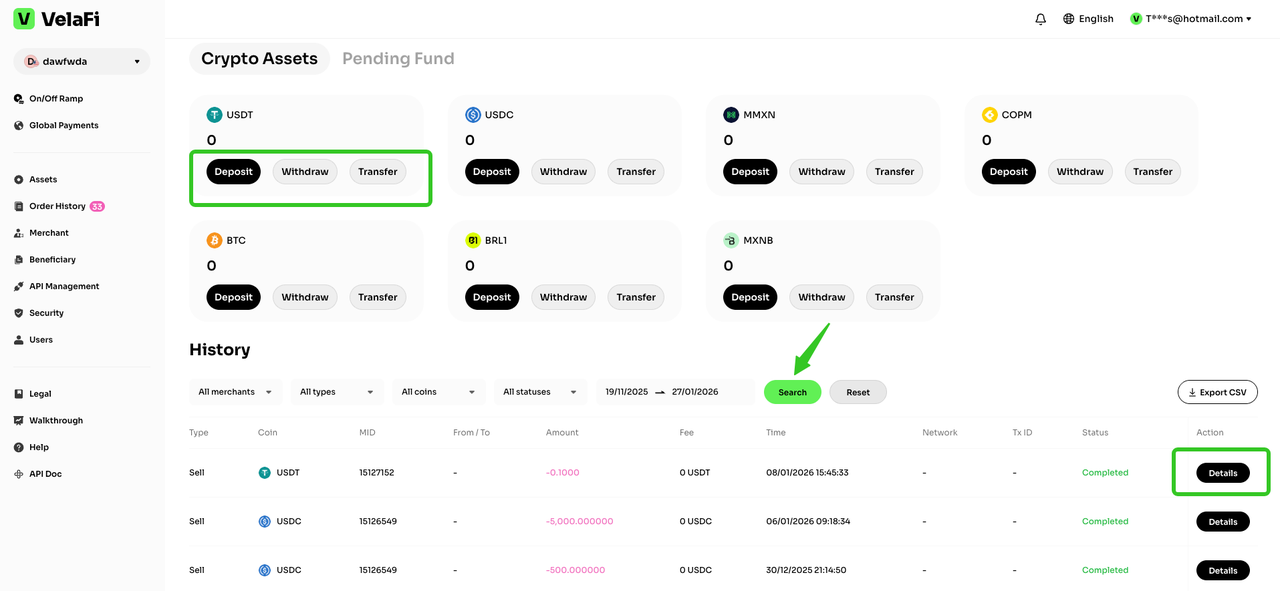This screenshot has height=591, width=1280.
Task: Open the All coins filter dropdown
Action: [437, 392]
